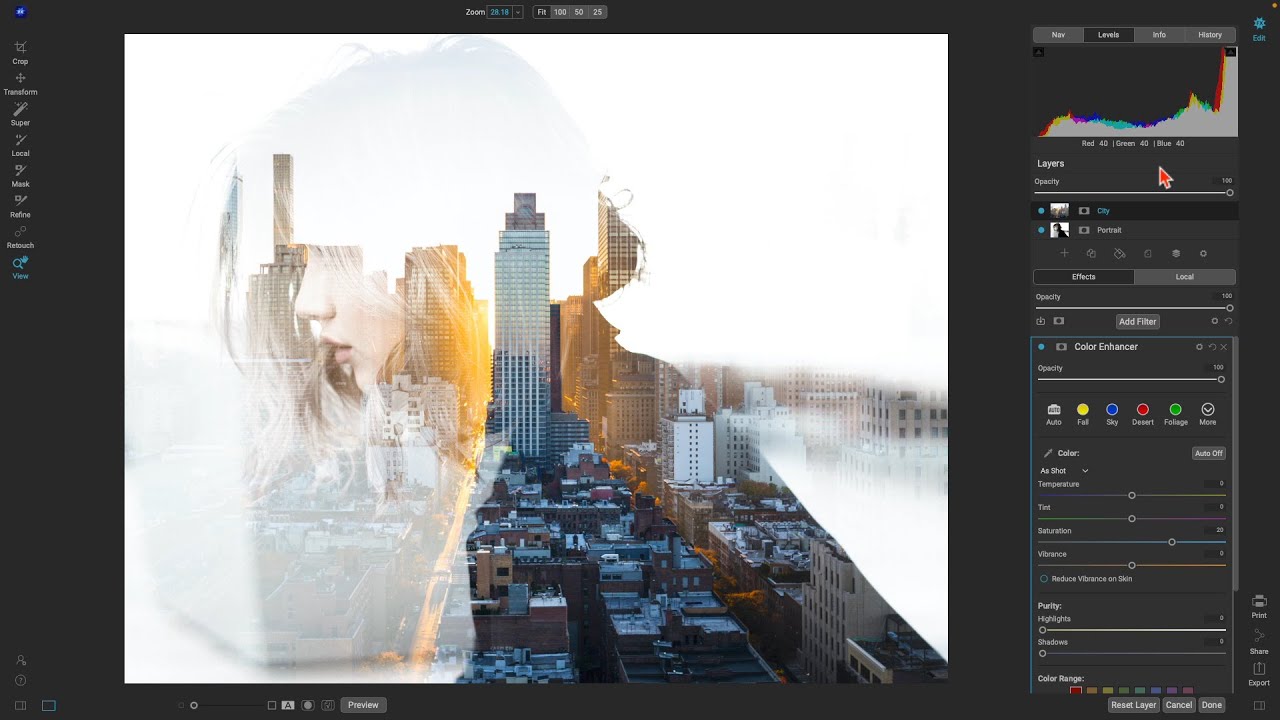Toggle visibility of the City layer
Screen dimensions: 1280x720
[x=1041, y=211]
